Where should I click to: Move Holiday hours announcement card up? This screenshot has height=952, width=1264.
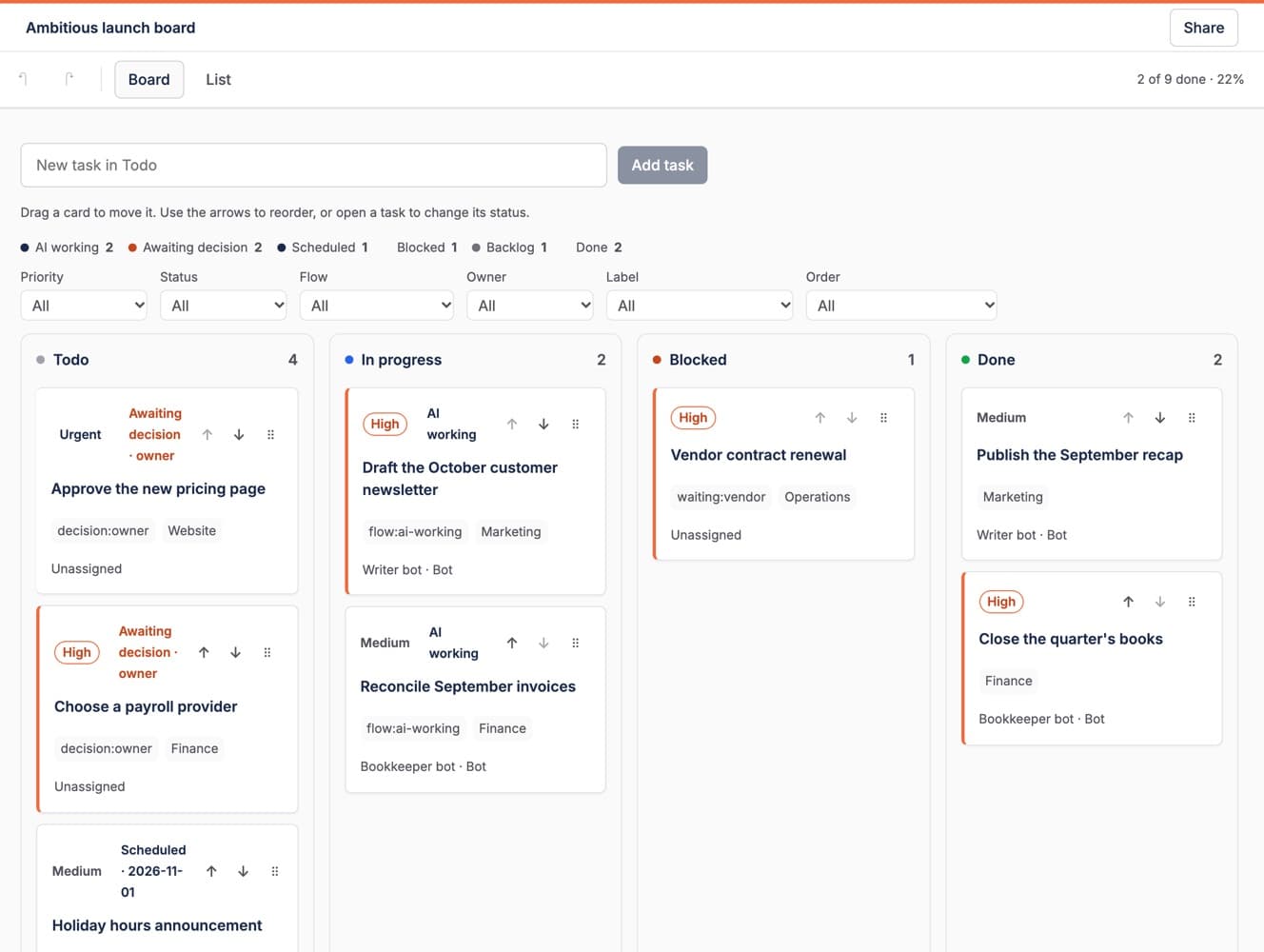[x=211, y=871]
